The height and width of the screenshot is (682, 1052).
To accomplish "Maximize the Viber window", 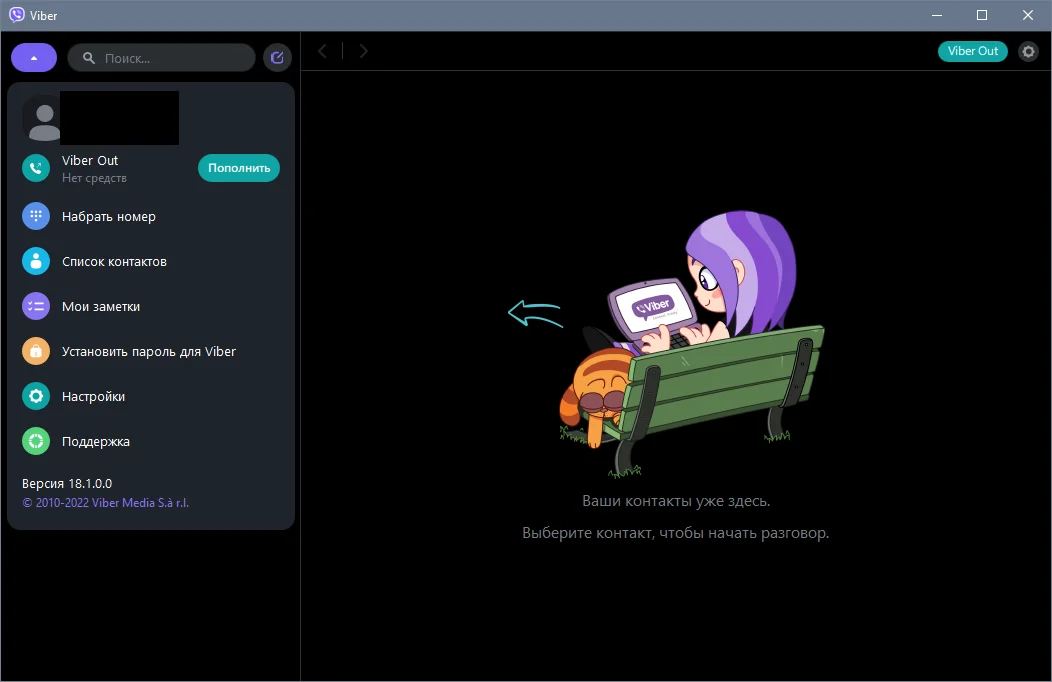I will coord(982,15).
